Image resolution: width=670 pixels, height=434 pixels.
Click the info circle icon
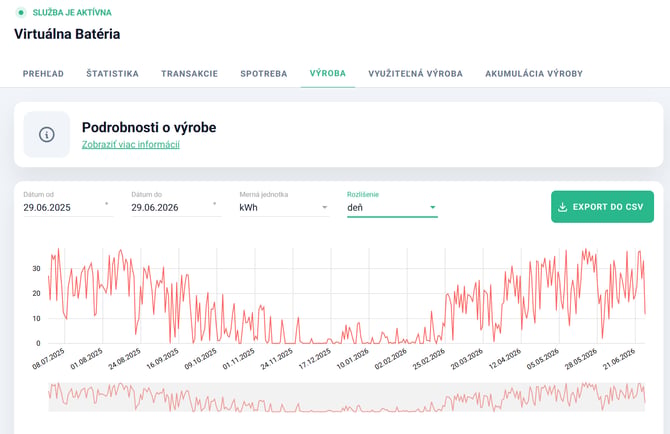click(47, 135)
